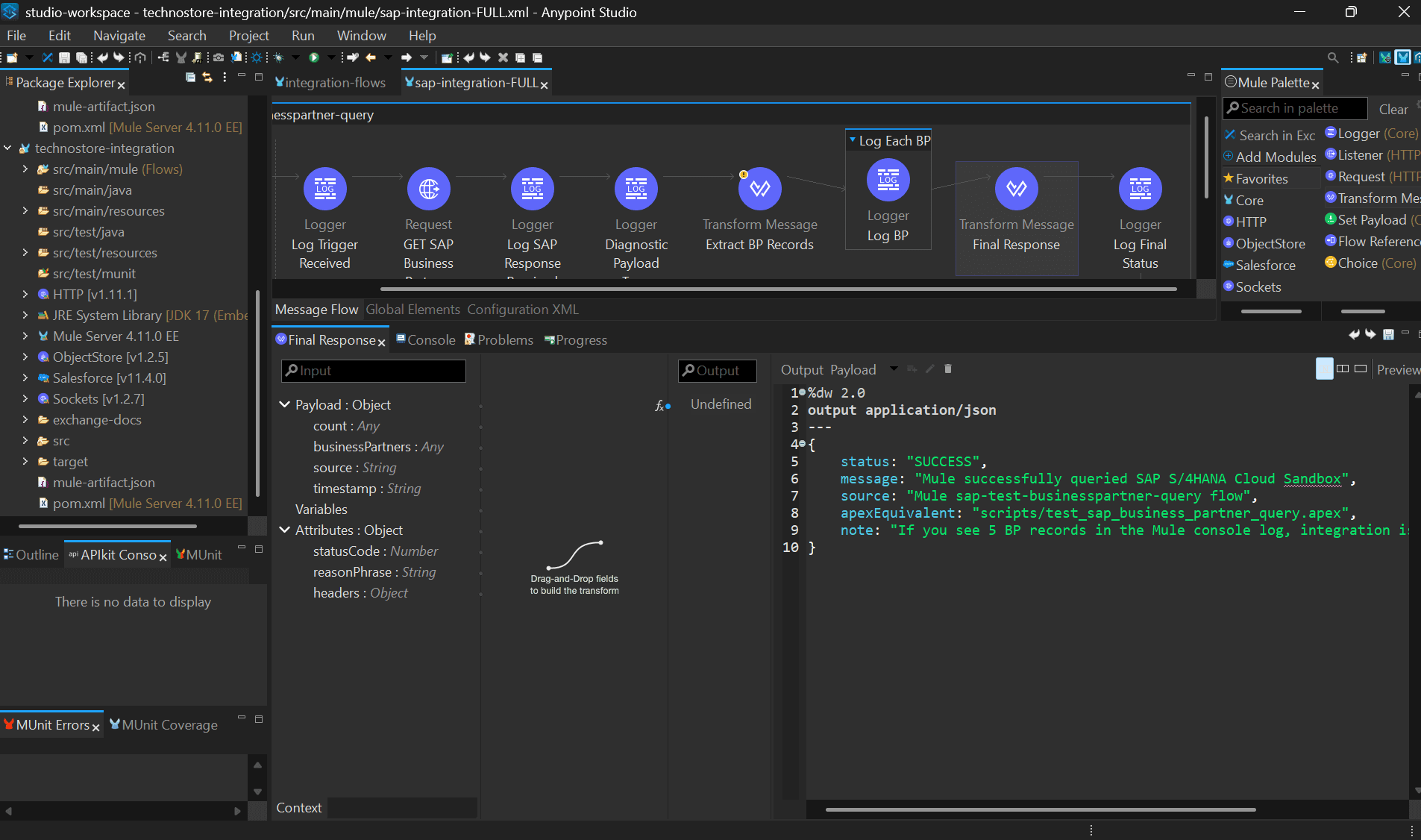Click the Redo arrow in main toolbar
Image resolution: width=1421 pixels, height=840 pixels.
point(119,57)
